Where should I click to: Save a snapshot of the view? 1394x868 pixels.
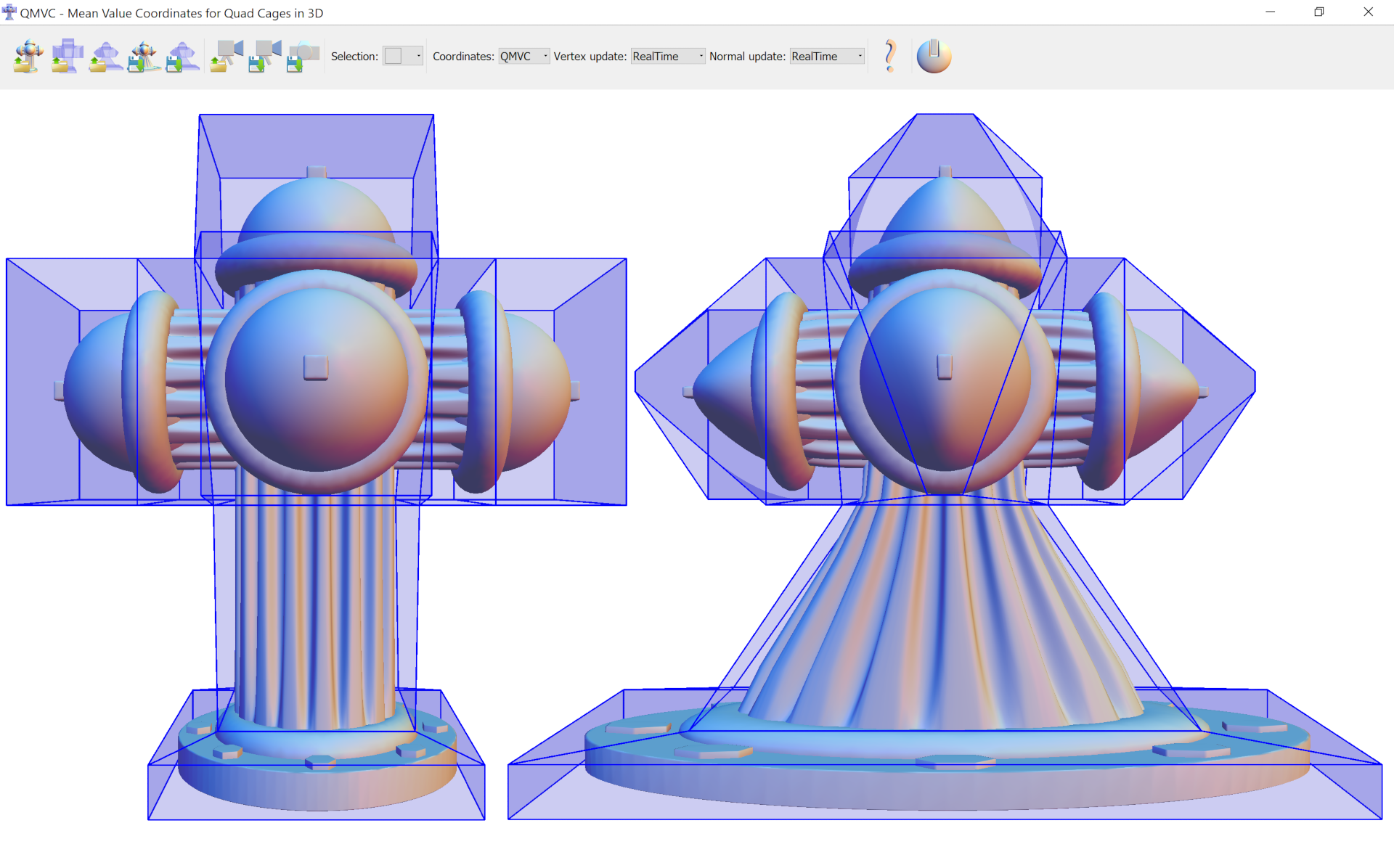pos(303,56)
